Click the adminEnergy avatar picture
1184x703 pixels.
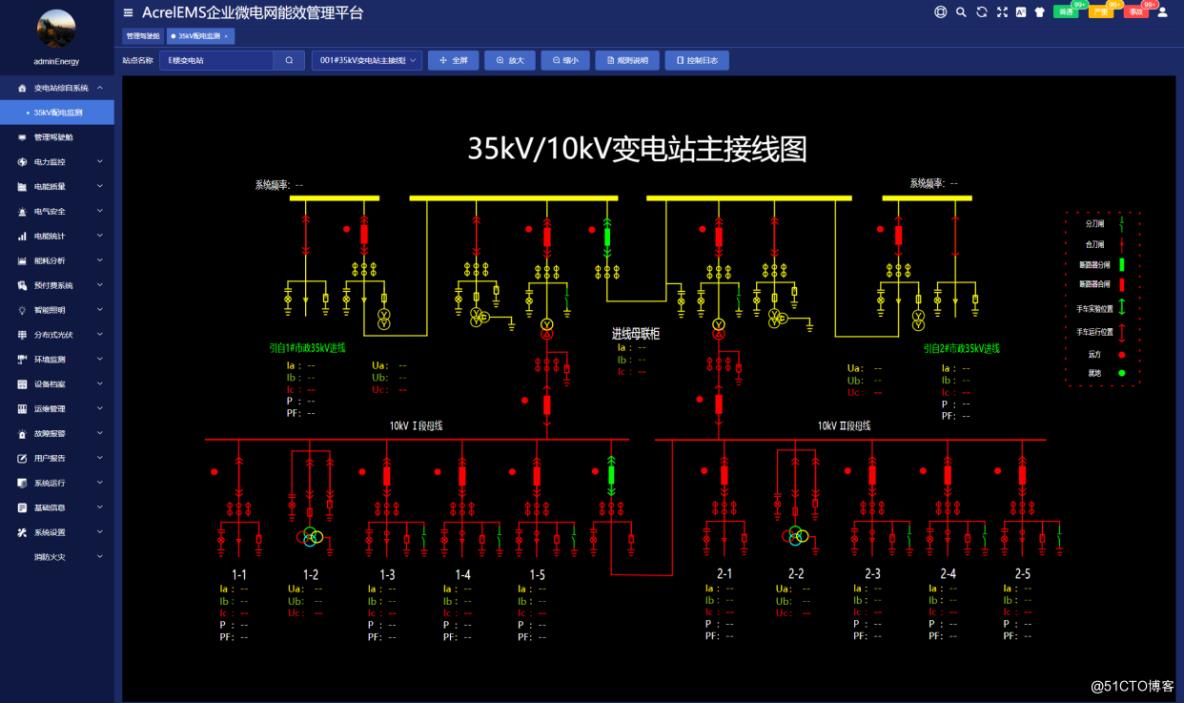(56, 29)
